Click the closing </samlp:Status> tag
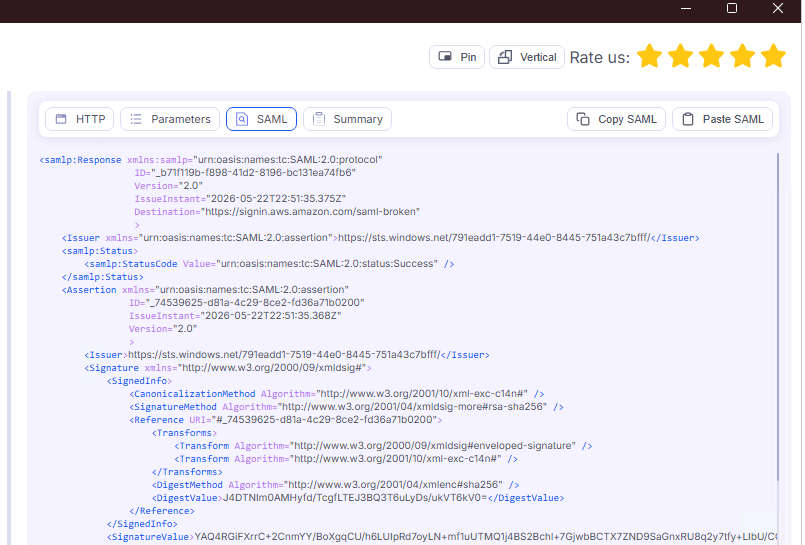Screen dimensions: 805x545 (x=103, y=277)
